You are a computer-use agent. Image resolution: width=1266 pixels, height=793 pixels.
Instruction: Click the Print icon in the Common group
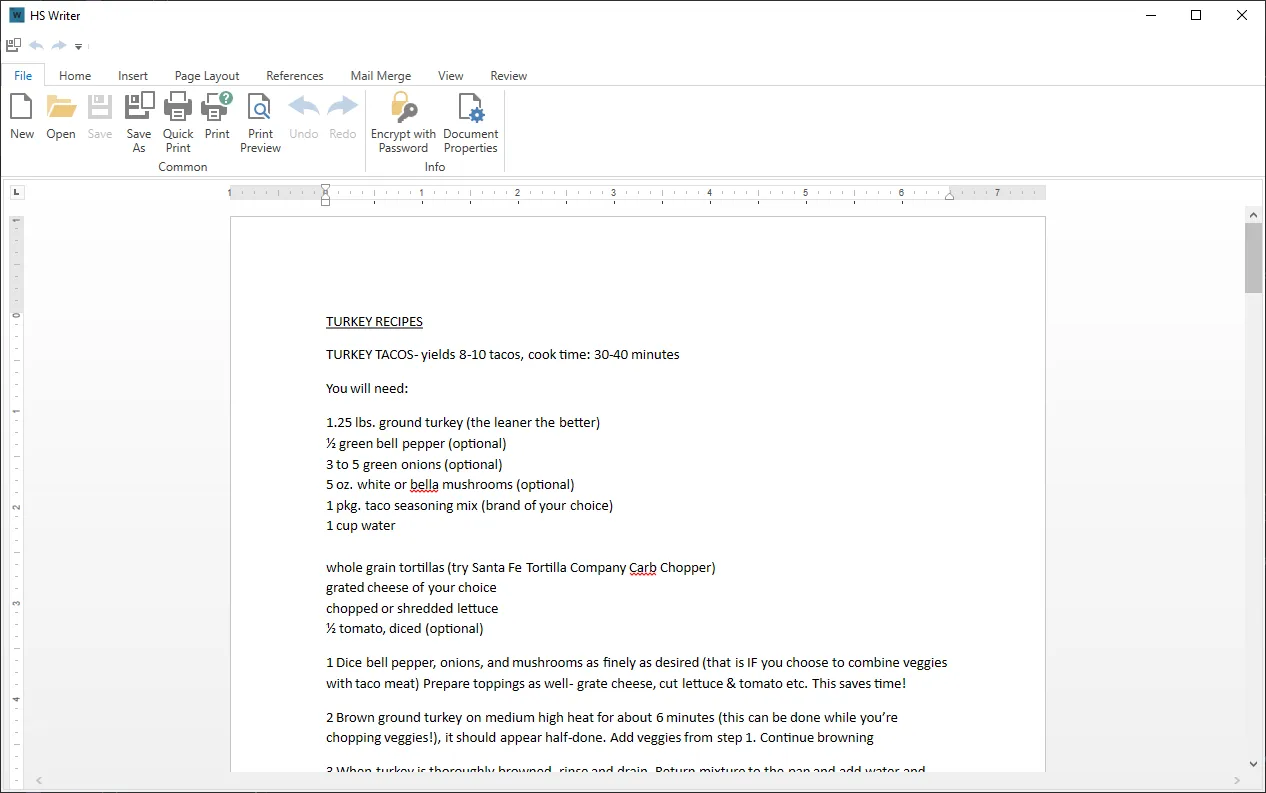point(216,115)
